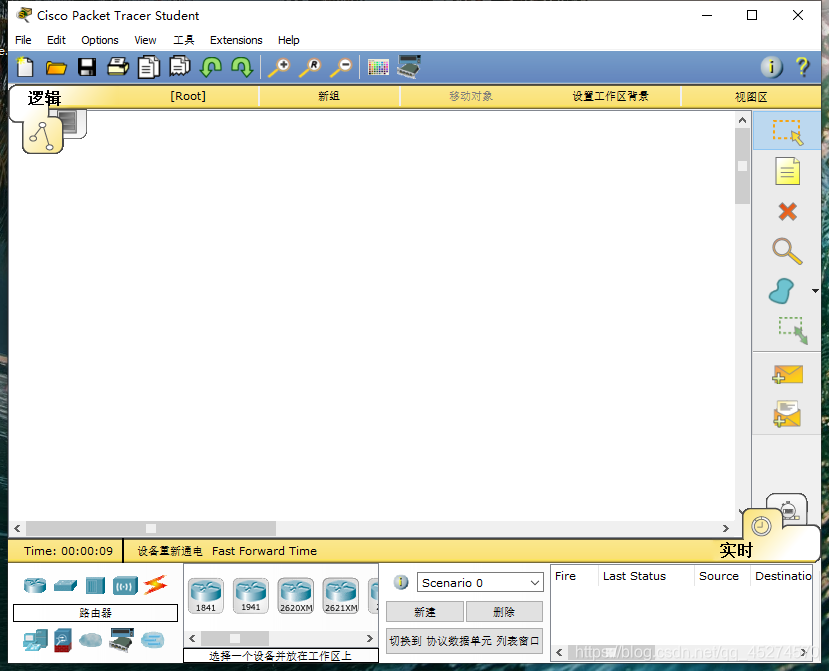The image size is (829, 671).
Task: Click the workspace horizontal scrollbar
Action: tap(371, 528)
